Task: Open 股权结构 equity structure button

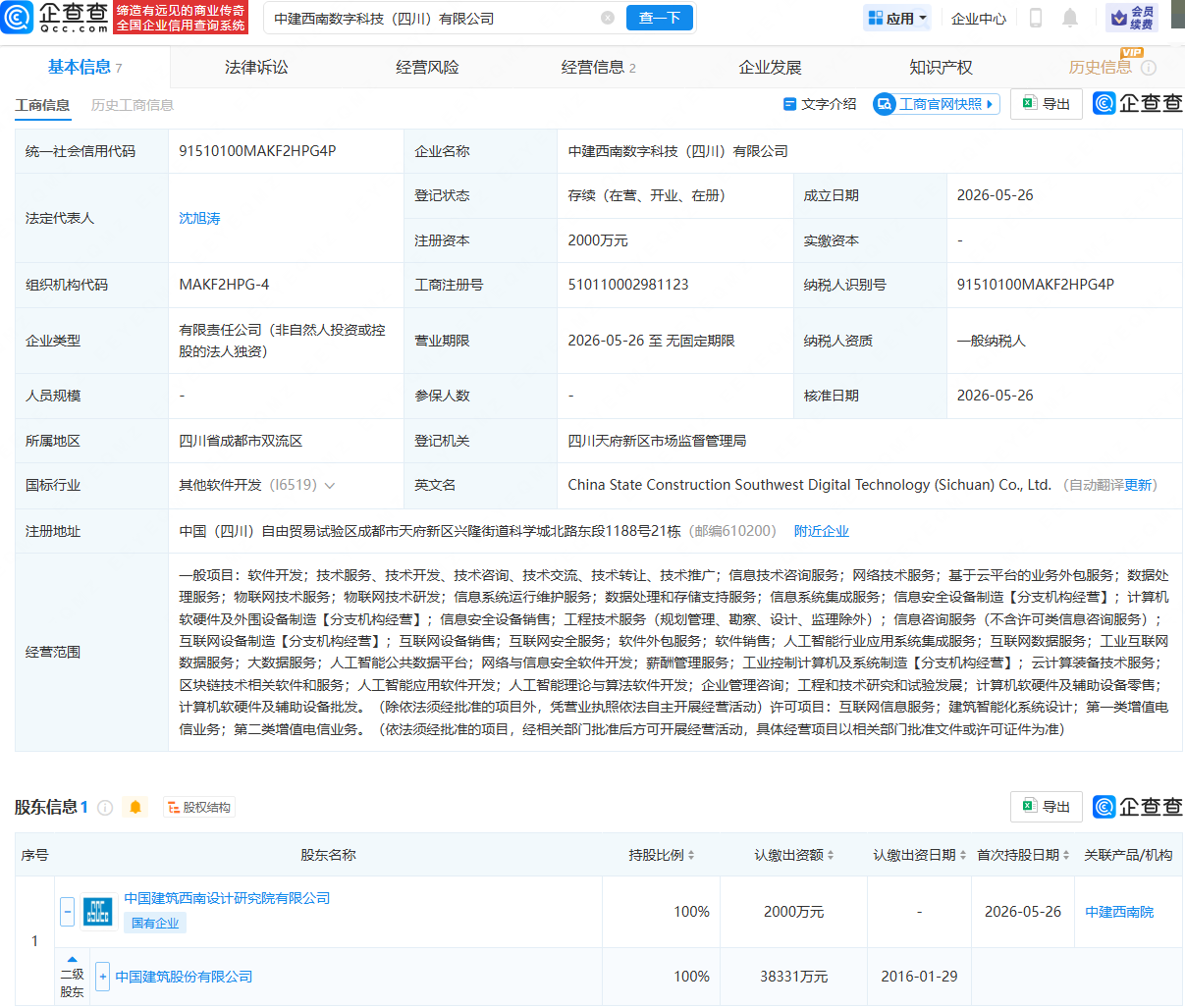Action: coord(198,808)
